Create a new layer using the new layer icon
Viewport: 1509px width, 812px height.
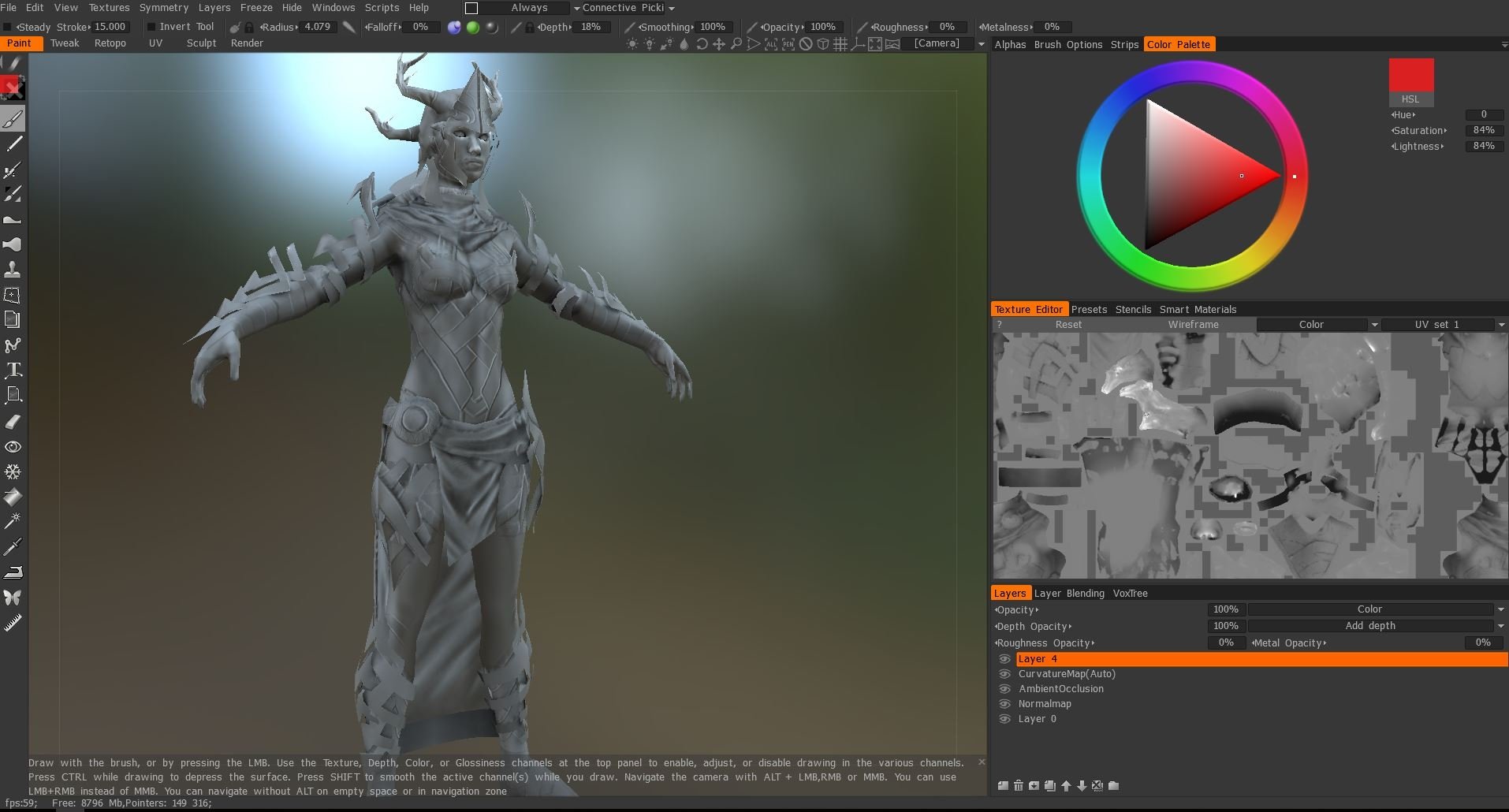(x=1003, y=786)
